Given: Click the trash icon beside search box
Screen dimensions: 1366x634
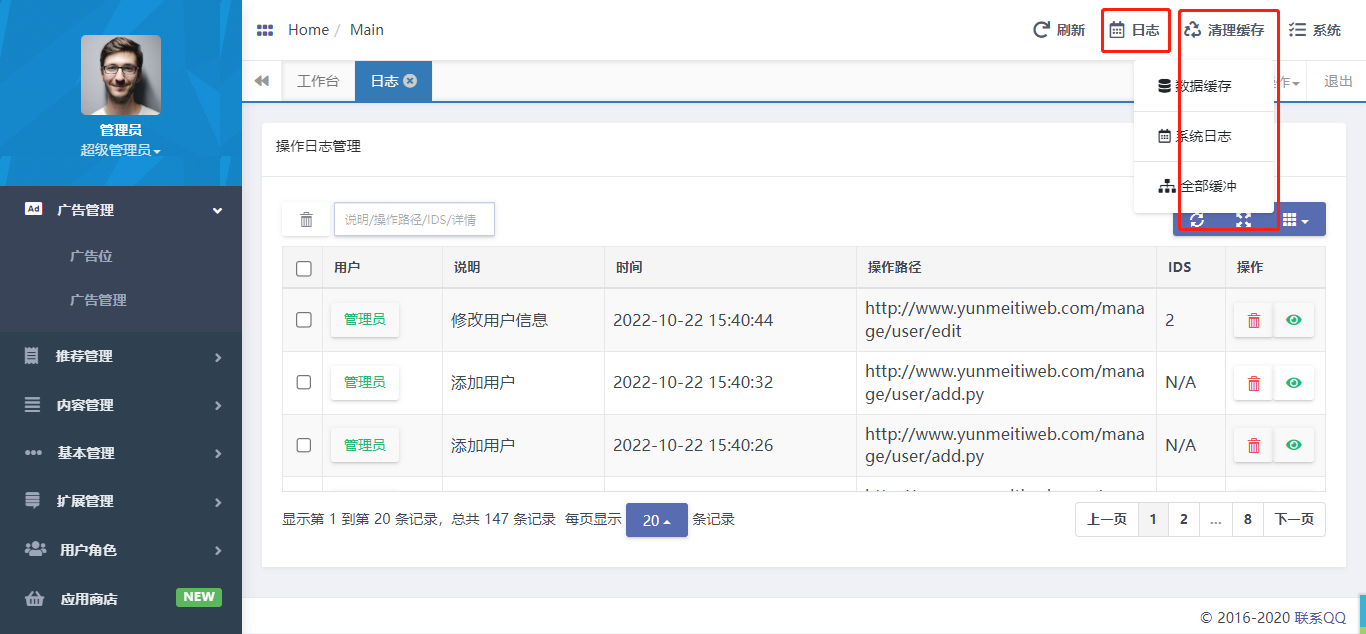Looking at the screenshot, I should [x=306, y=220].
